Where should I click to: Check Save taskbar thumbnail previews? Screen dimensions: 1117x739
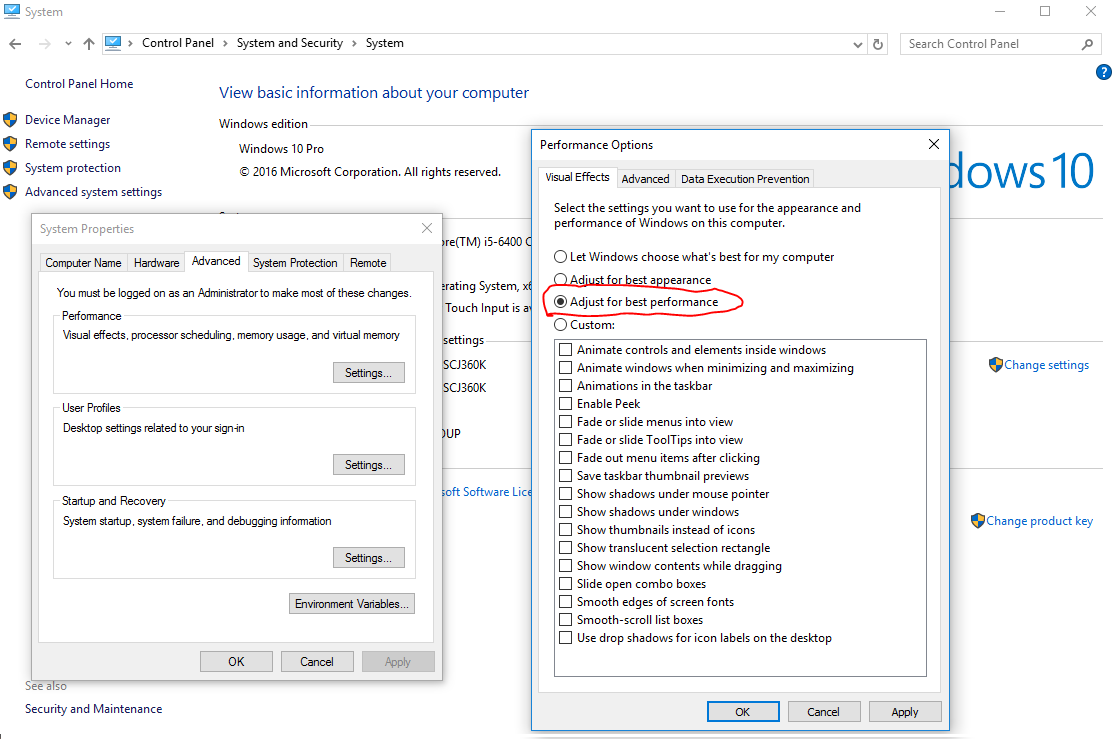click(x=566, y=476)
